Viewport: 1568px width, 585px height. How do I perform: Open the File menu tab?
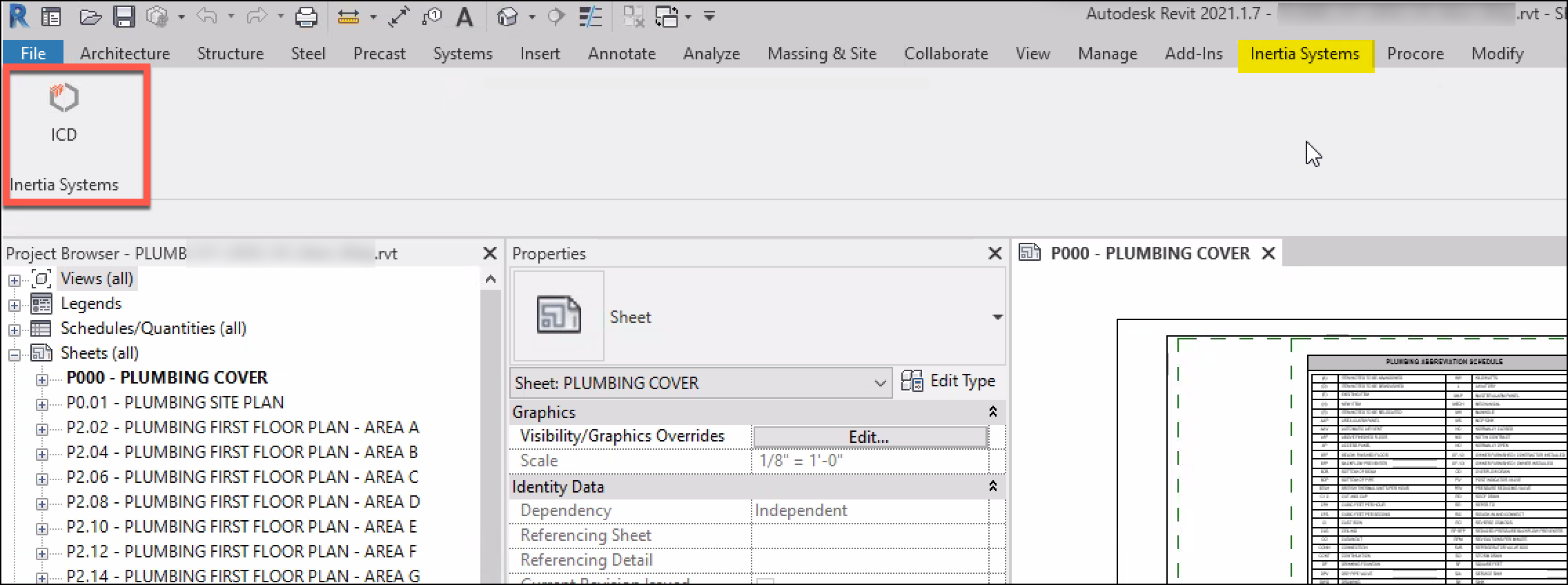point(33,54)
